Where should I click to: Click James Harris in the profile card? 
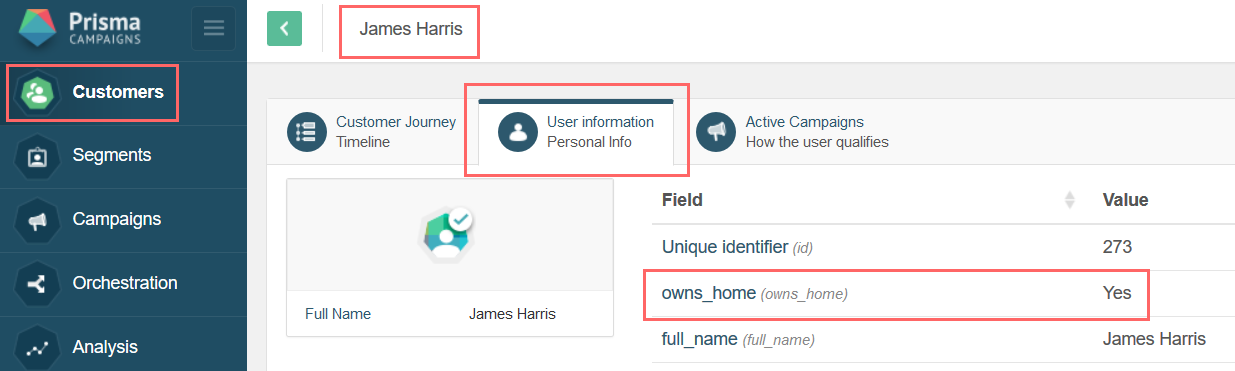[512, 314]
